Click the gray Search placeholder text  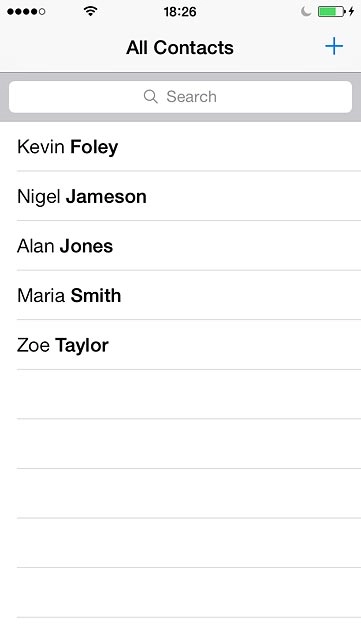191,97
